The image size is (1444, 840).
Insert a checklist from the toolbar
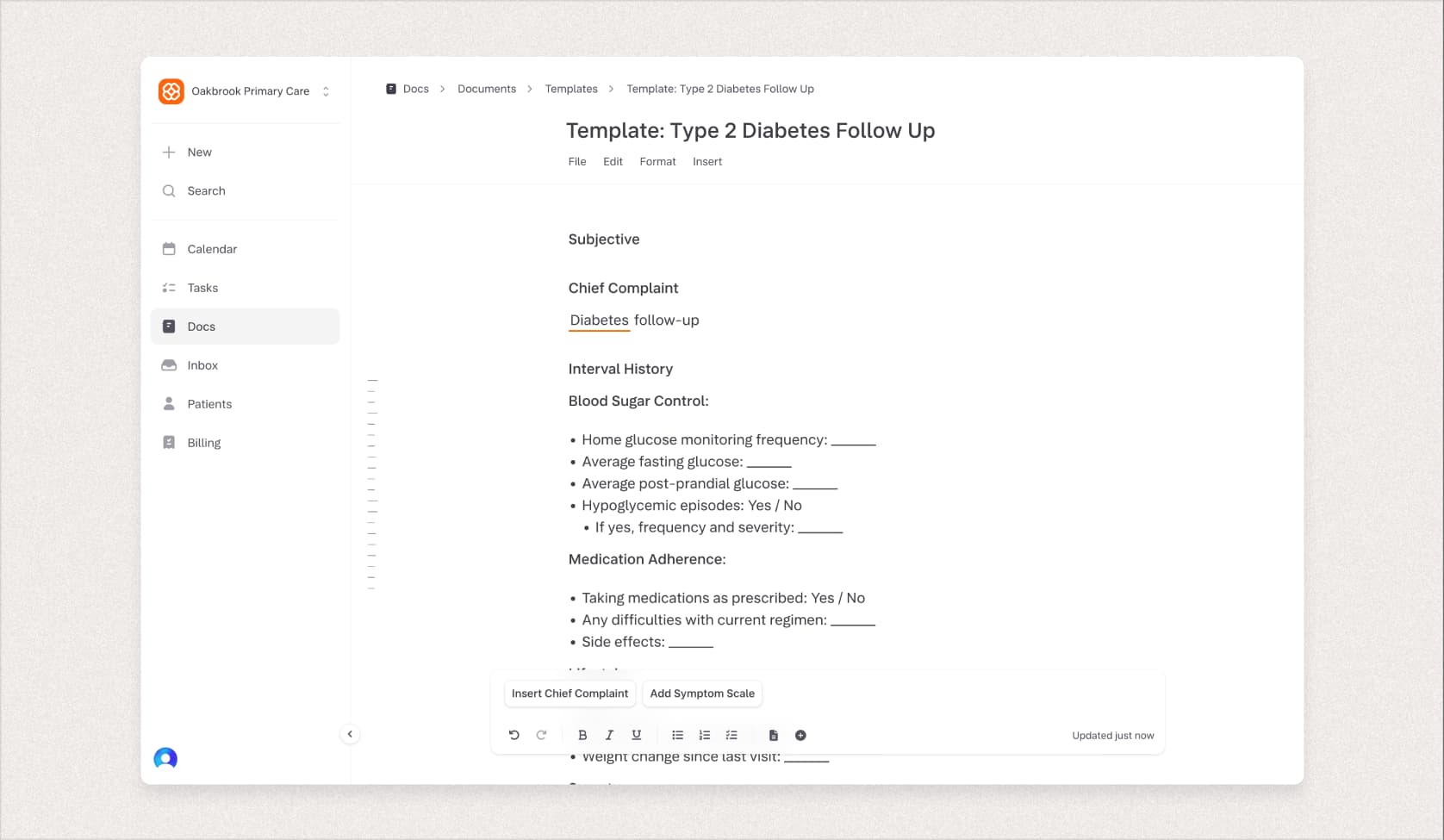point(731,735)
